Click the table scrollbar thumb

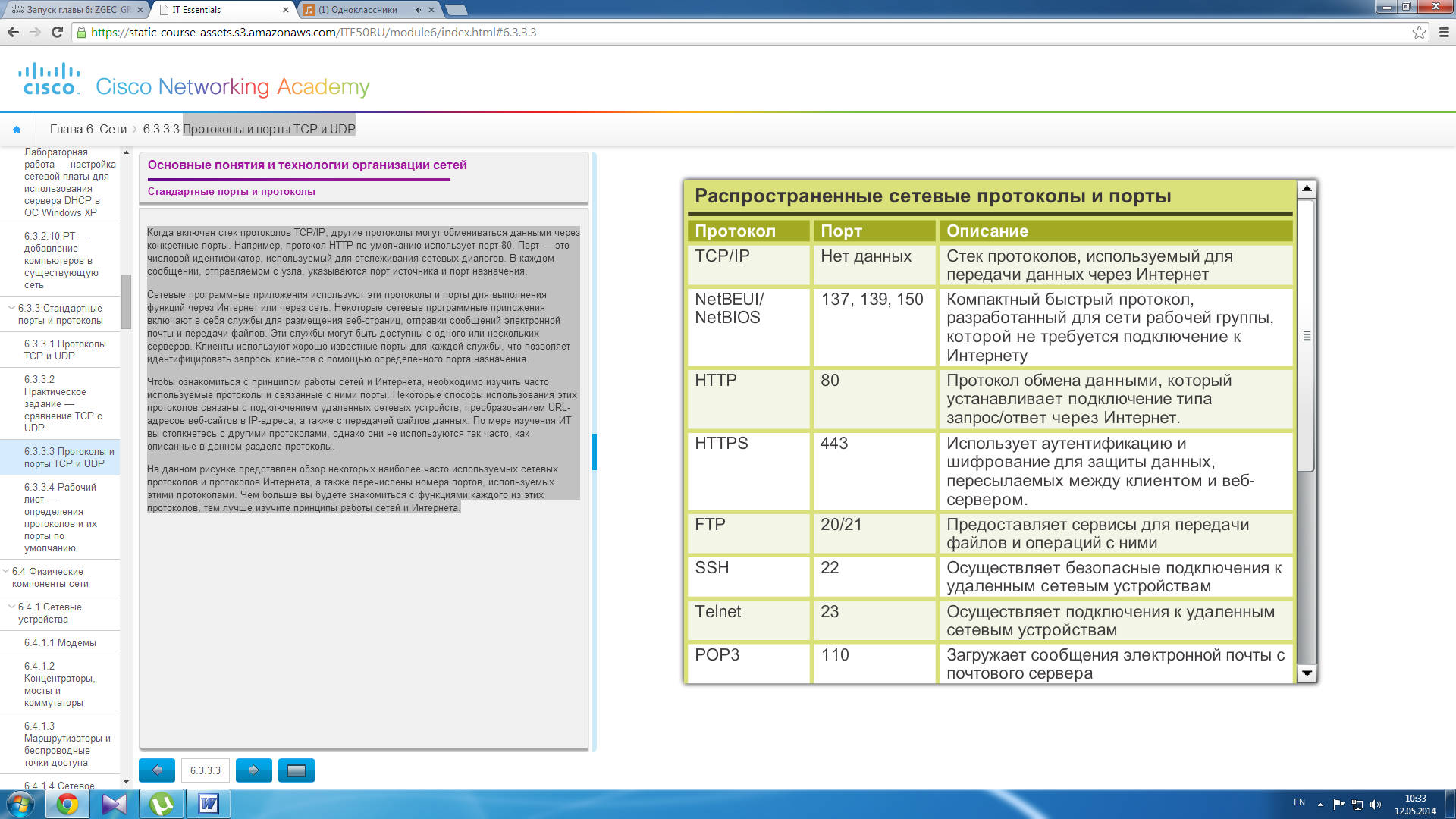pos(1307,336)
